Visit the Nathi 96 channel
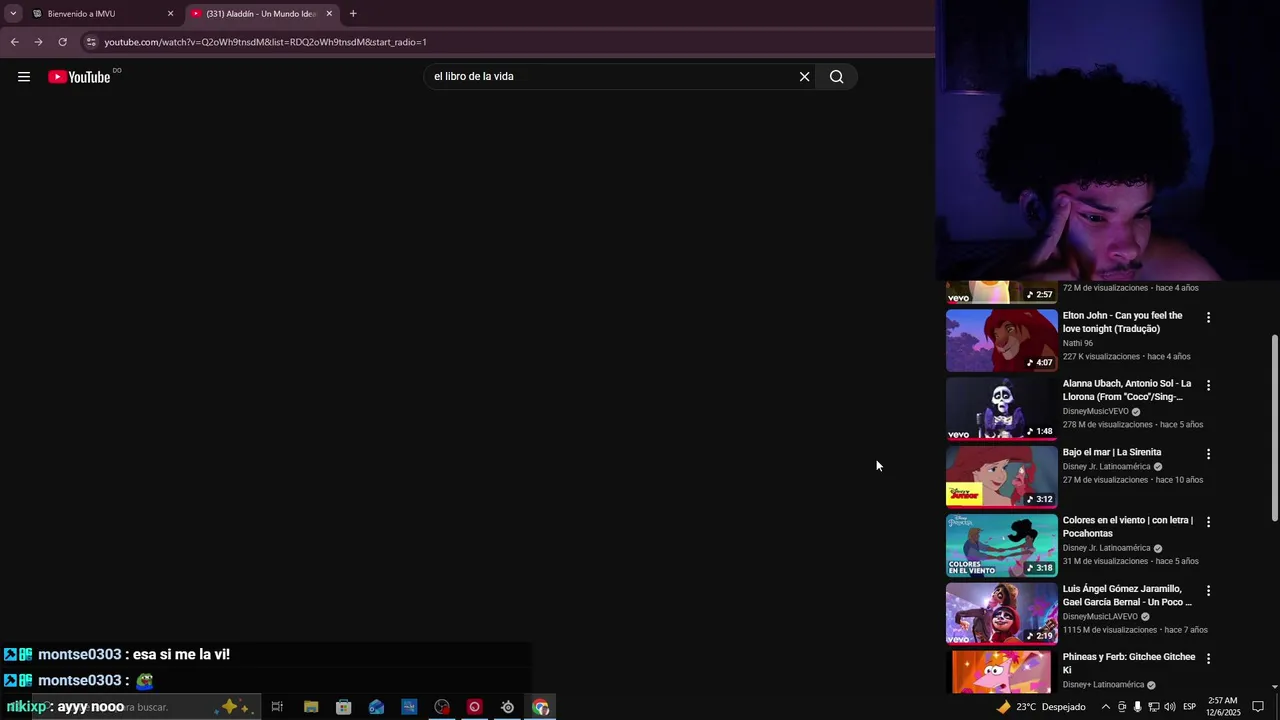This screenshot has height=720, width=1280. pos(1077,343)
